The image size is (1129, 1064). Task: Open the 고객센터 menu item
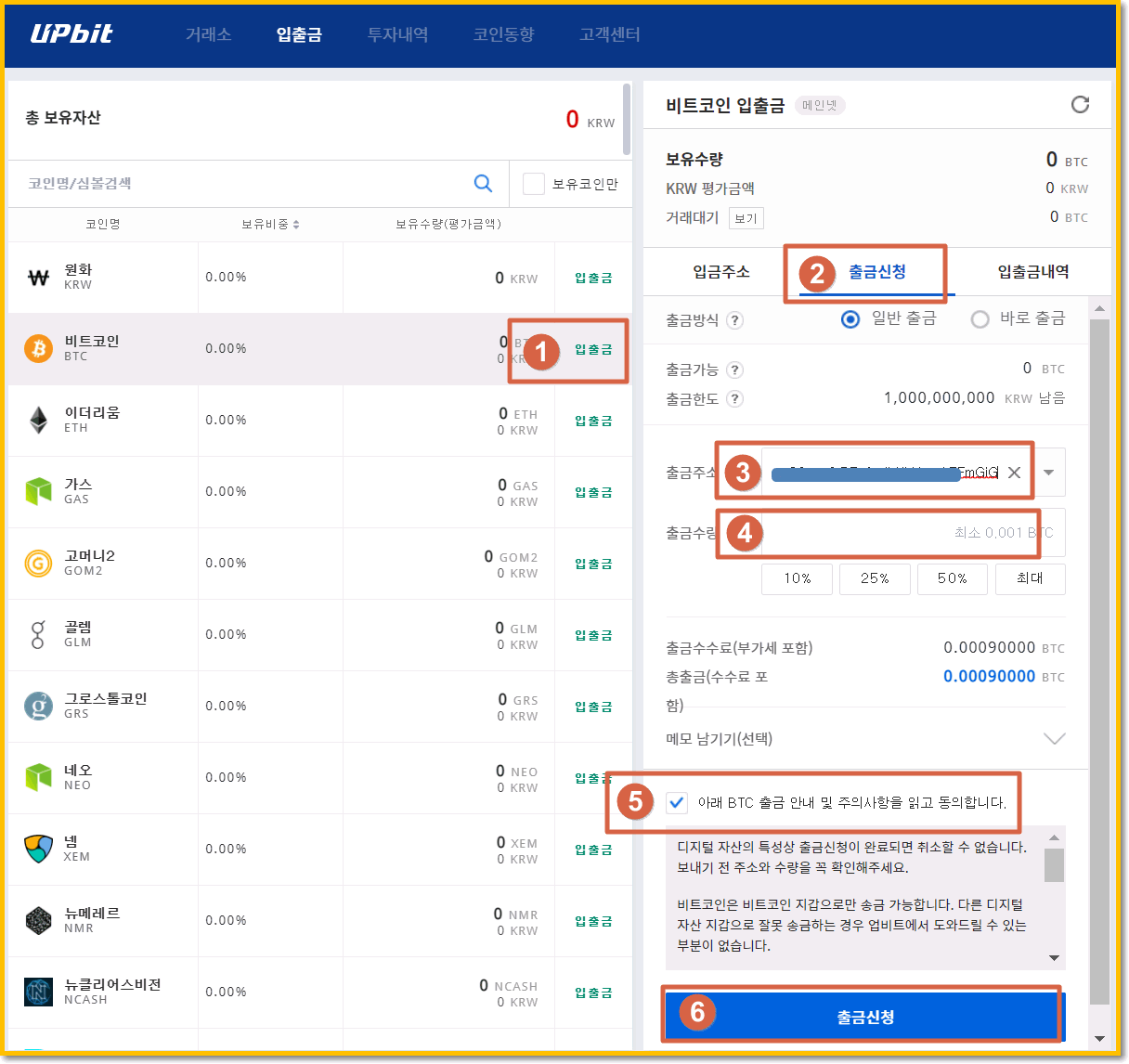[610, 34]
